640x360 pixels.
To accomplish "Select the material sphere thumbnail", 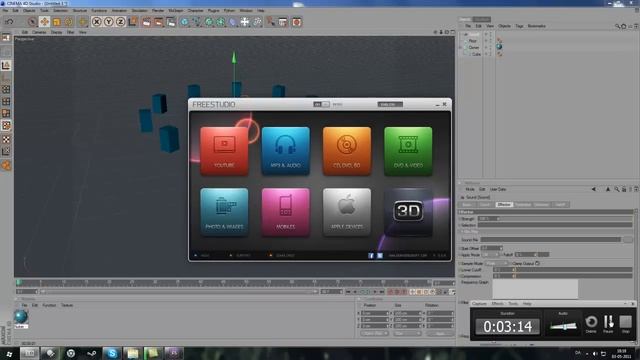I will (x=21, y=316).
